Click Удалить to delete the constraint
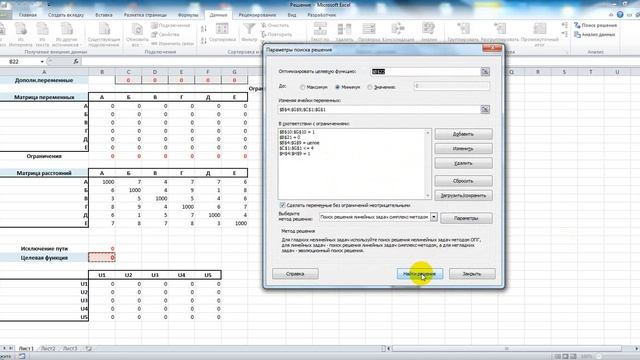The height and width of the screenshot is (360, 640). click(463, 163)
